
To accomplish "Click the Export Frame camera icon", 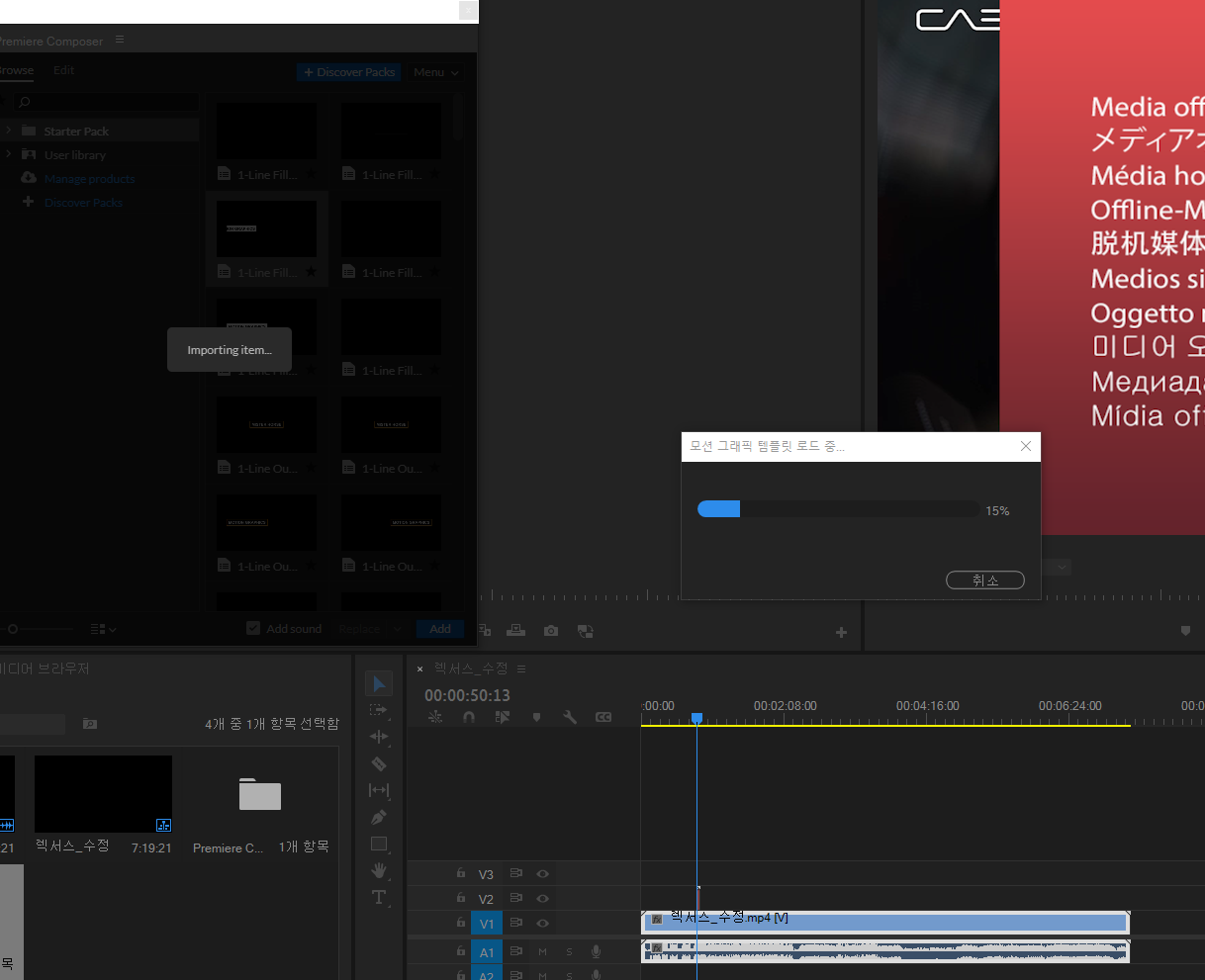I will click(550, 629).
